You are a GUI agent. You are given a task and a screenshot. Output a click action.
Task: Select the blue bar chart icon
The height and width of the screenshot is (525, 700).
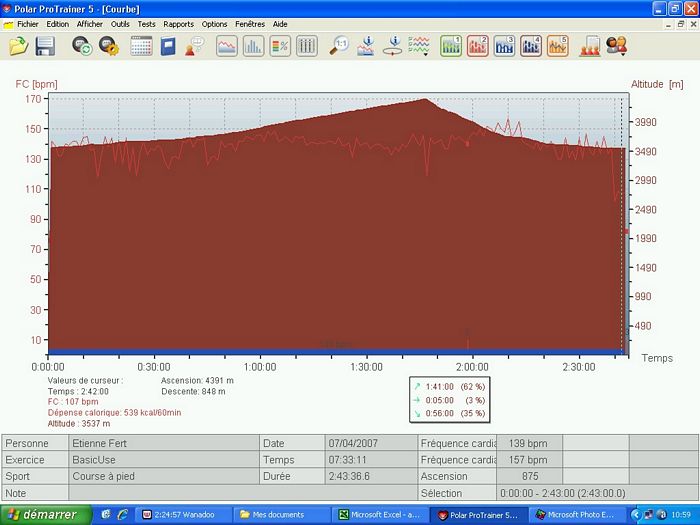pyautogui.click(x=253, y=46)
